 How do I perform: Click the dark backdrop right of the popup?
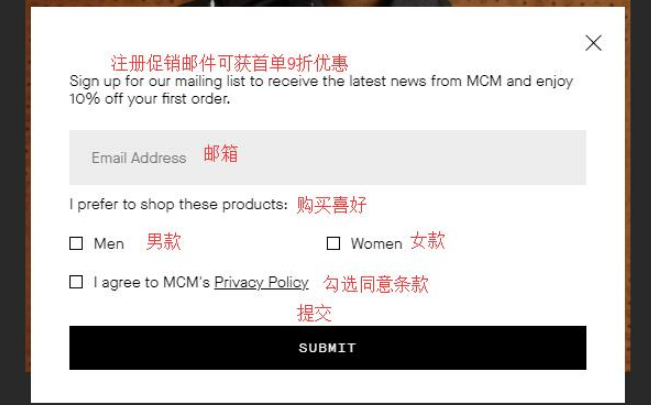click(x=640, y=199)
